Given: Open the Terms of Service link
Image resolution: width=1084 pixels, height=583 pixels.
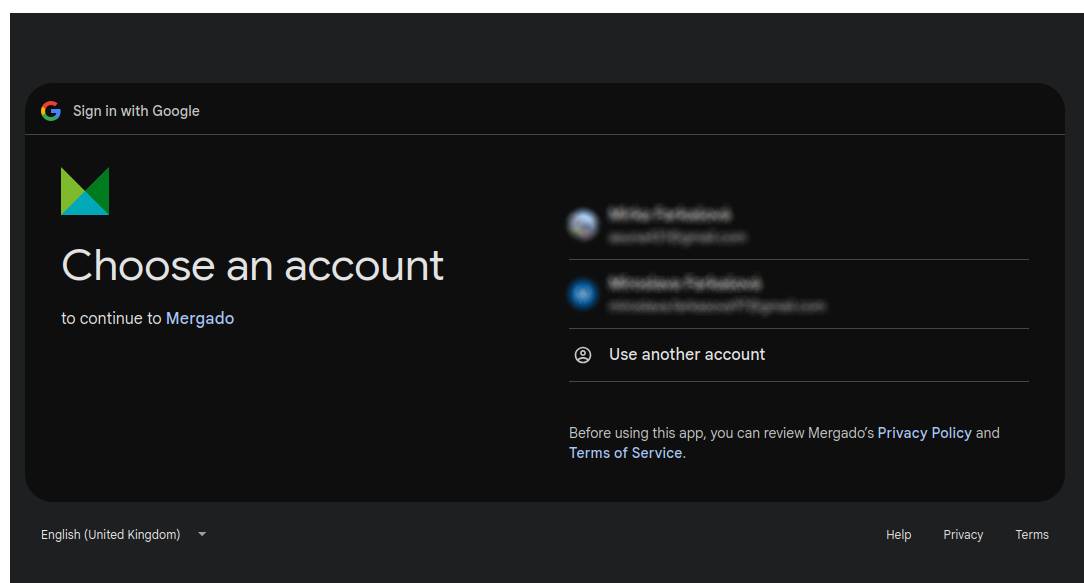Looking at the screenshot, I should tap(626, 453).
